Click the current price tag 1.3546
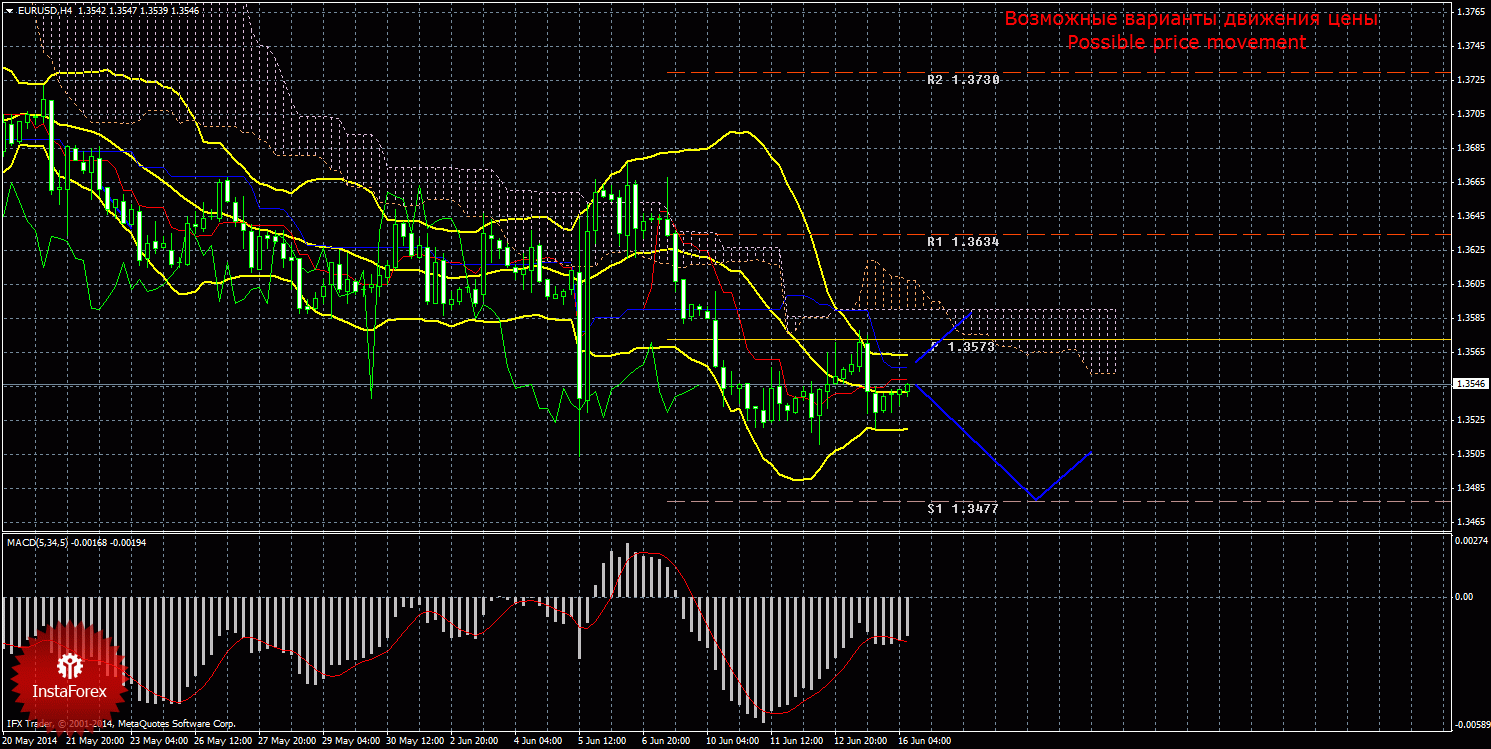 click(1469, 384)
